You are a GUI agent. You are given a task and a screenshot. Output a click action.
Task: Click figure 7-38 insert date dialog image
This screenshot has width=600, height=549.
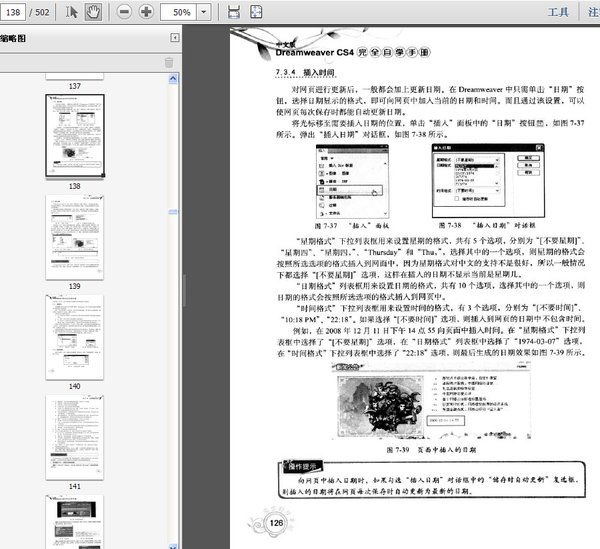[488, 181]
